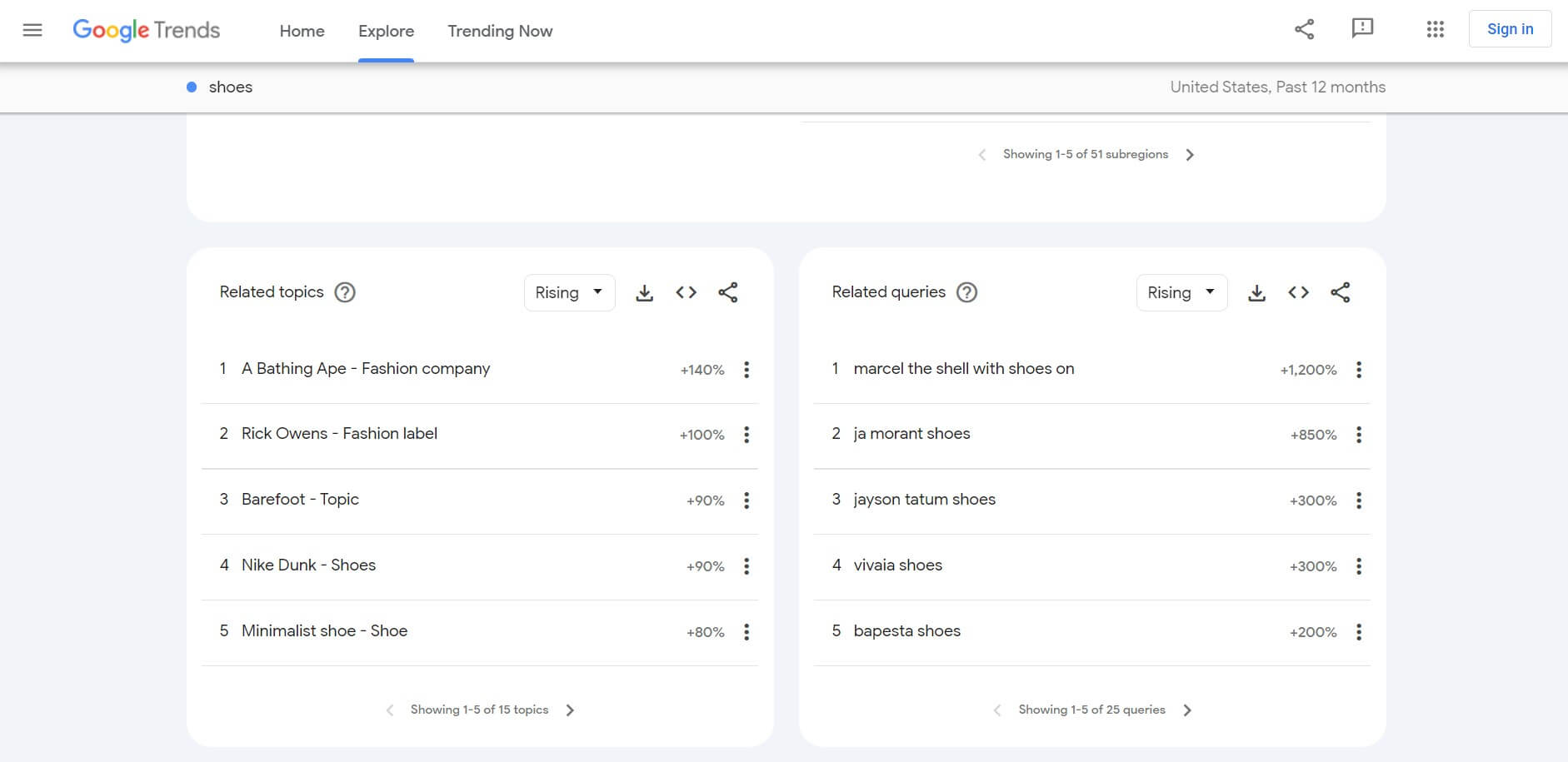The width and height of the screenshot is (1568, 762).
Task: Share the Related topics widget
Action: (727, 292)
